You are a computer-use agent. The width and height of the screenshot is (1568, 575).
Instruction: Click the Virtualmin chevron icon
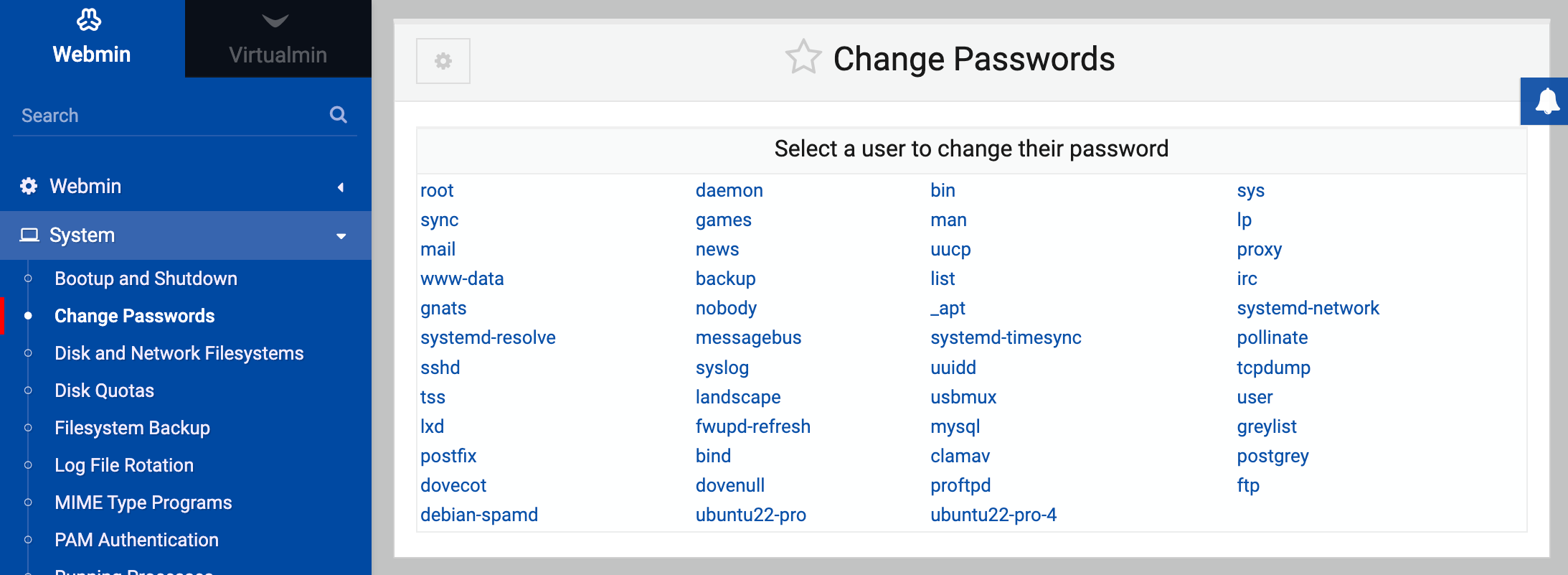[275, 21]
